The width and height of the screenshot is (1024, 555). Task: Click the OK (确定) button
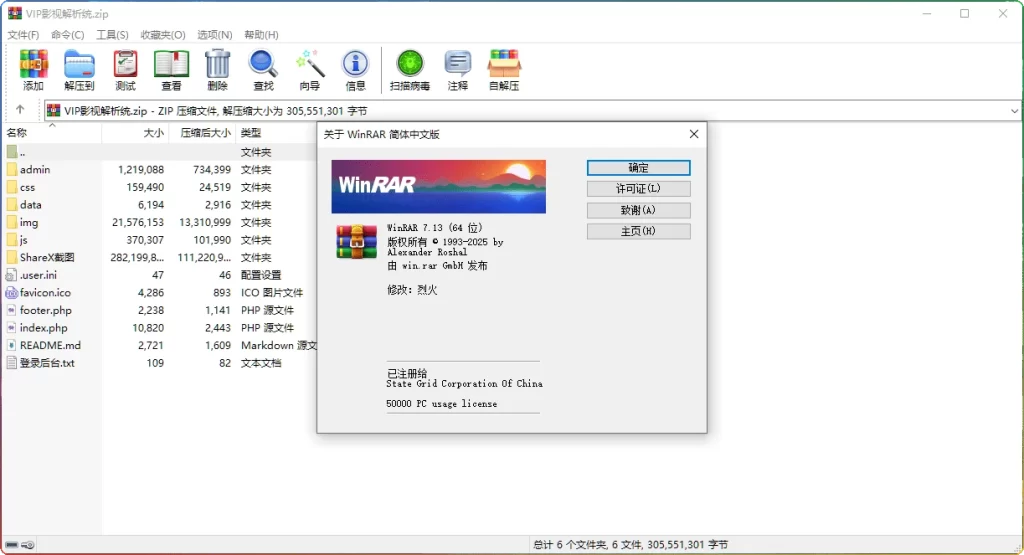638,168
